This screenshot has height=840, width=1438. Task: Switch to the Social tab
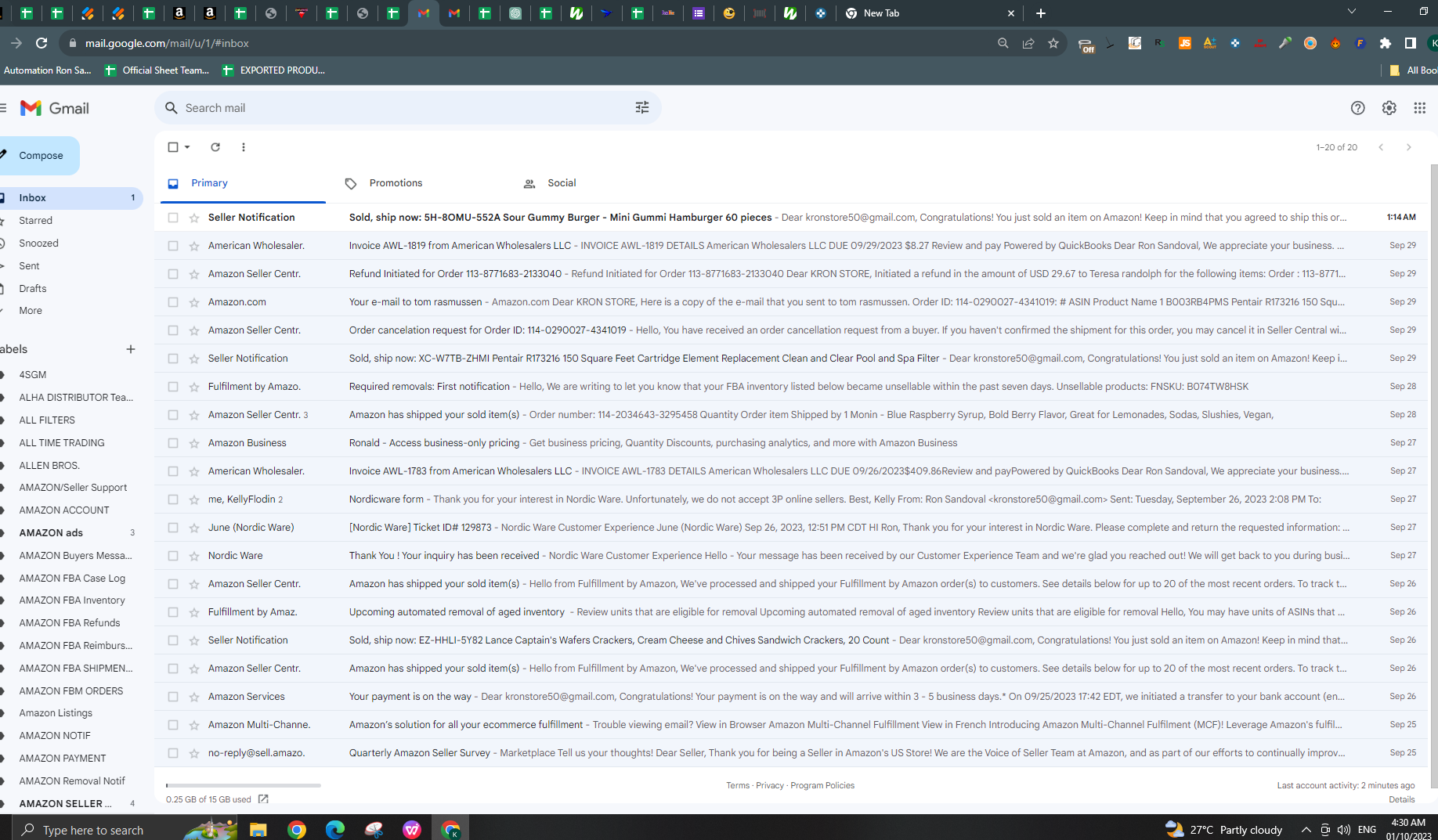[562, 183]
